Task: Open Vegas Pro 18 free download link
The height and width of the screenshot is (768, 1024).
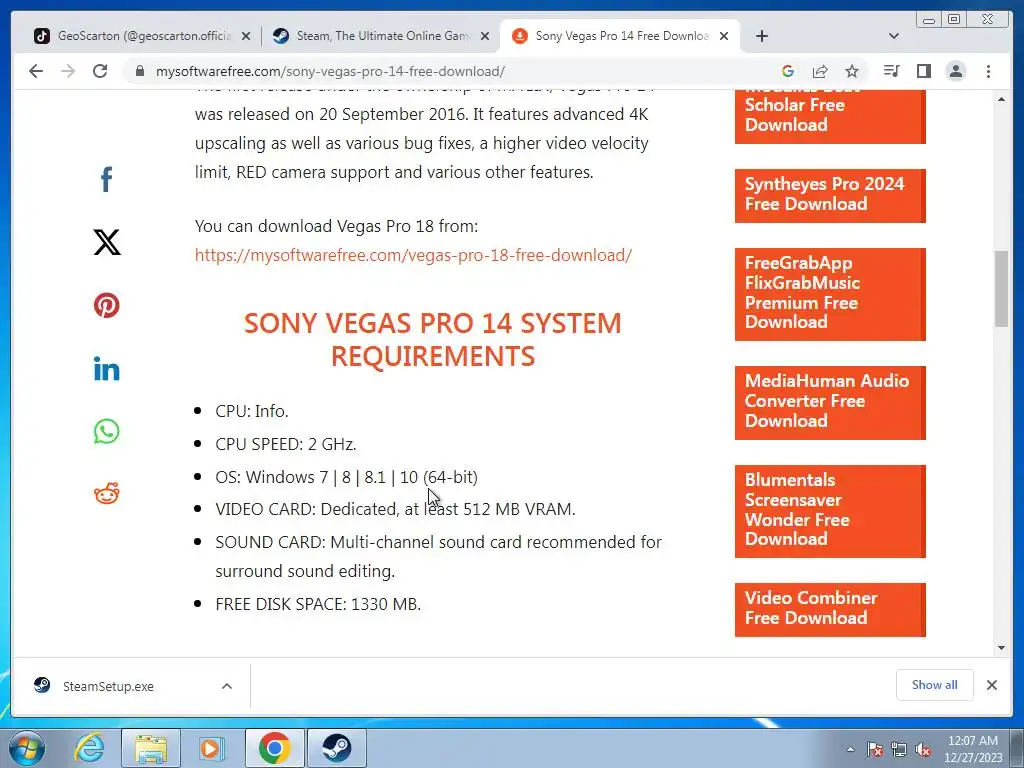Action: tap(413, 255)
